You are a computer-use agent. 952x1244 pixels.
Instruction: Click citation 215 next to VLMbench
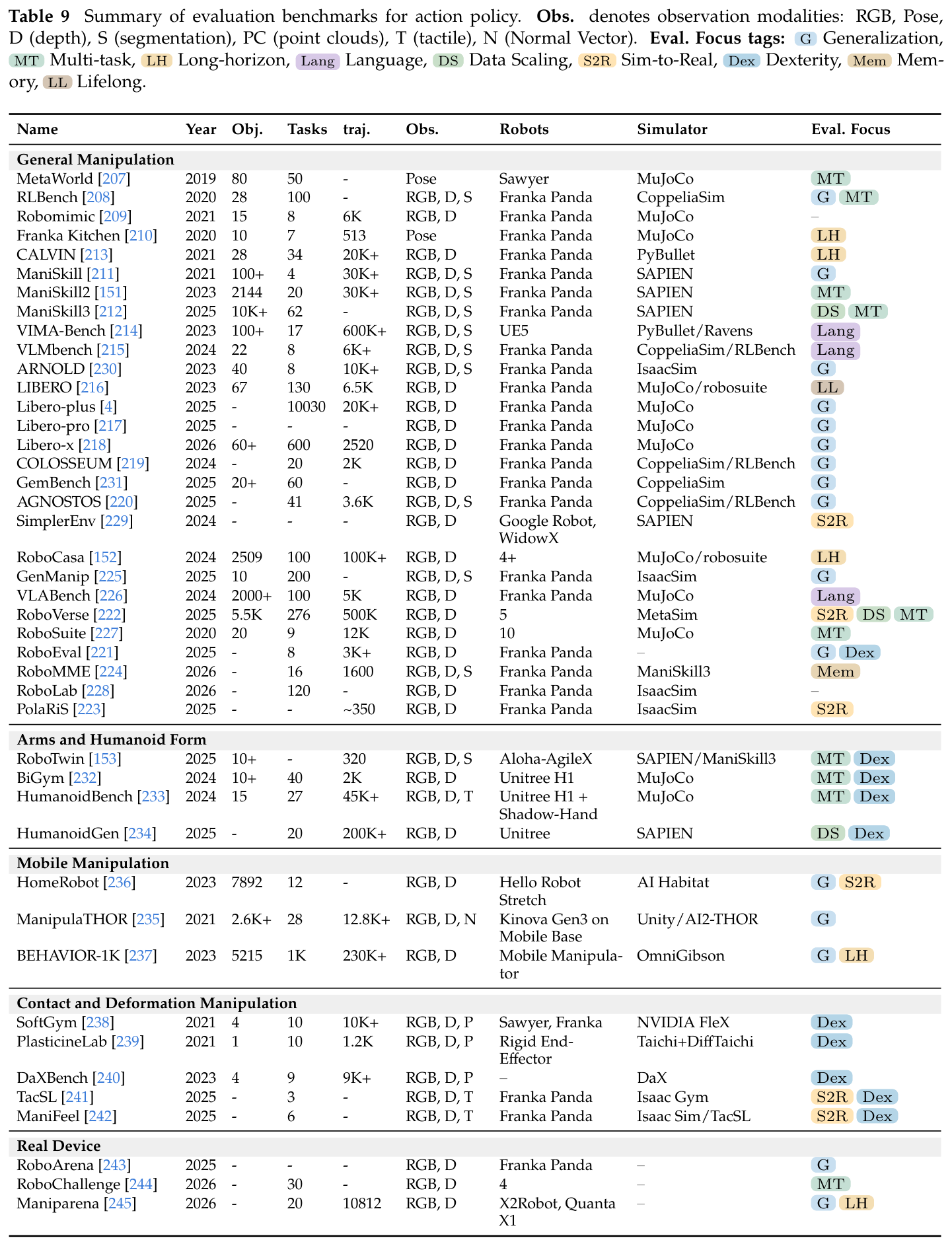coord(113,350)
